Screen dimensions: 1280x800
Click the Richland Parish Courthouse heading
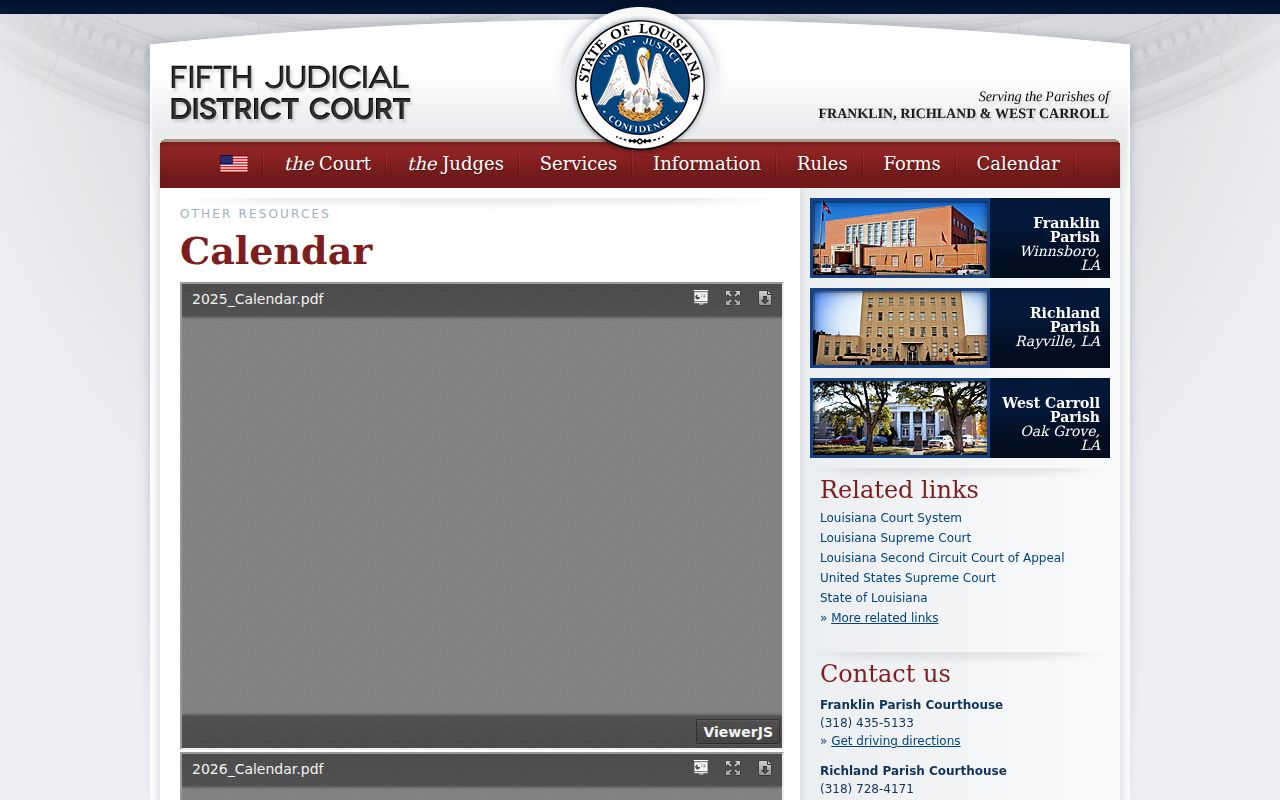pos(913,771)
